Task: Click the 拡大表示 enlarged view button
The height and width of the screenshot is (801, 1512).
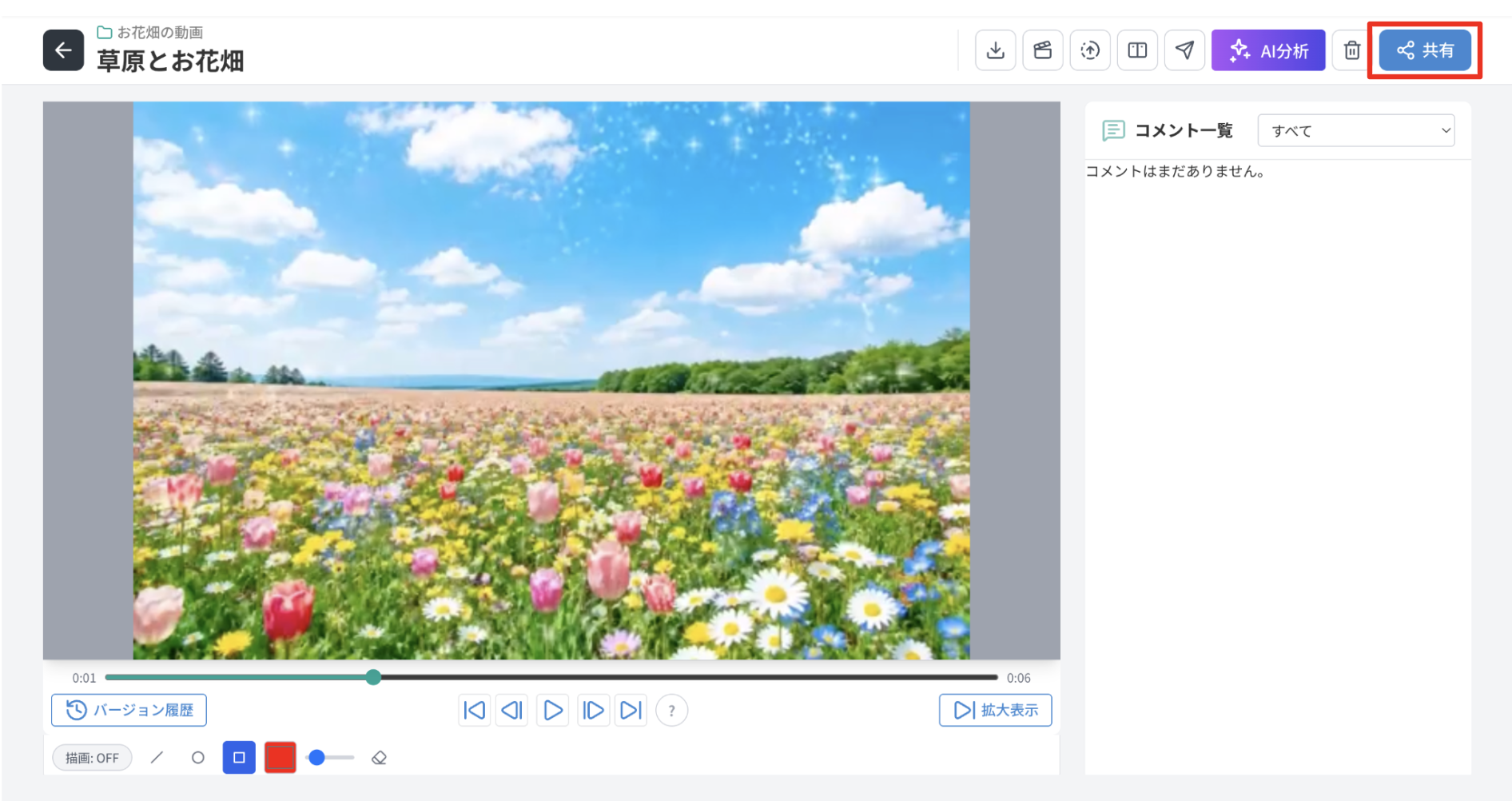Action: coord(995,710)
